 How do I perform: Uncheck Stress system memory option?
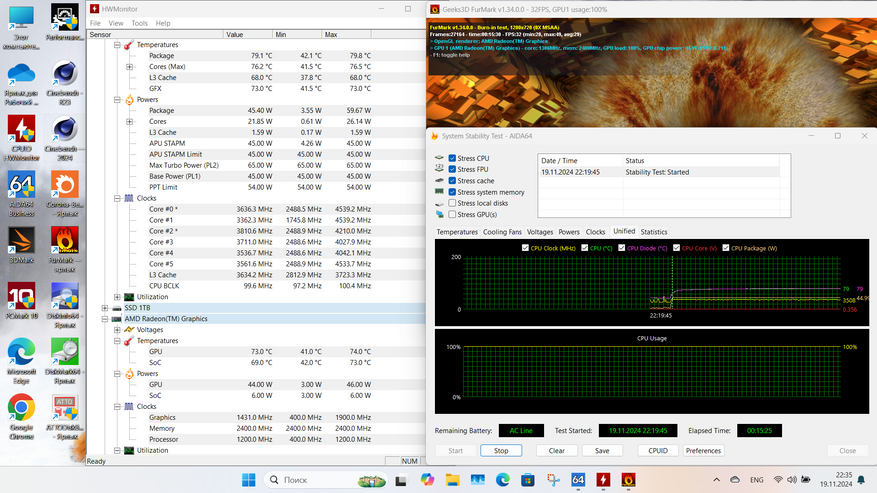(x=452, y=192)
